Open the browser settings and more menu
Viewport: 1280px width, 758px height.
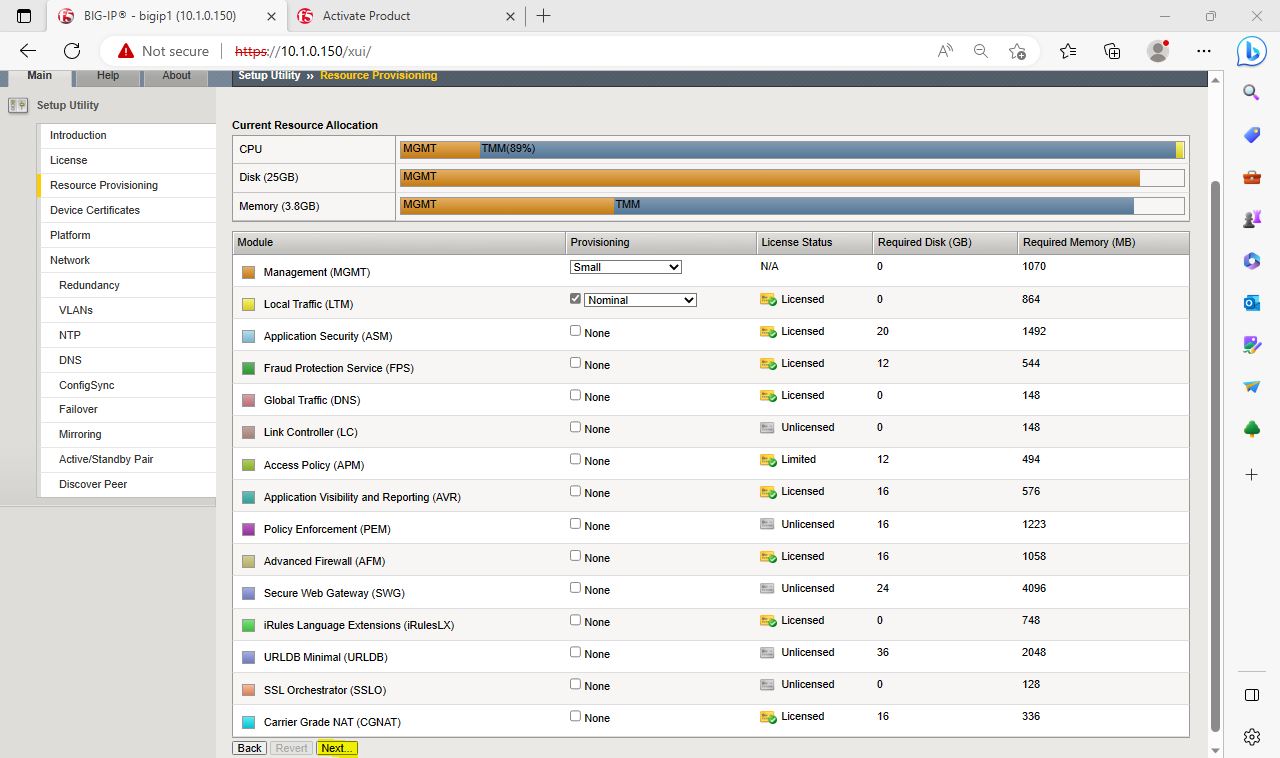click(x=1204, y=51)
